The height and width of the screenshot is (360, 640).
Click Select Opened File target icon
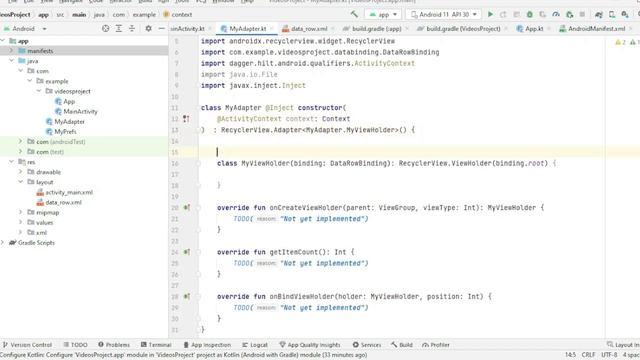106,29
